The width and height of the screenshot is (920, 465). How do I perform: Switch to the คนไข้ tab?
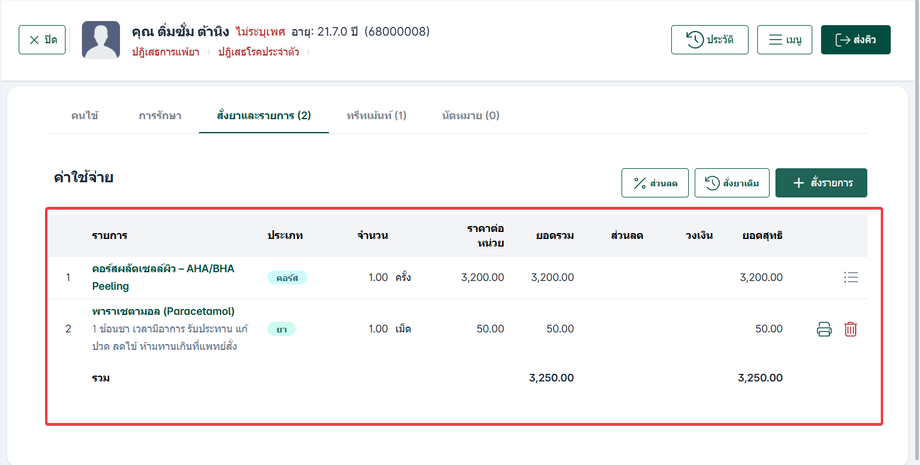tap(84, 116)
